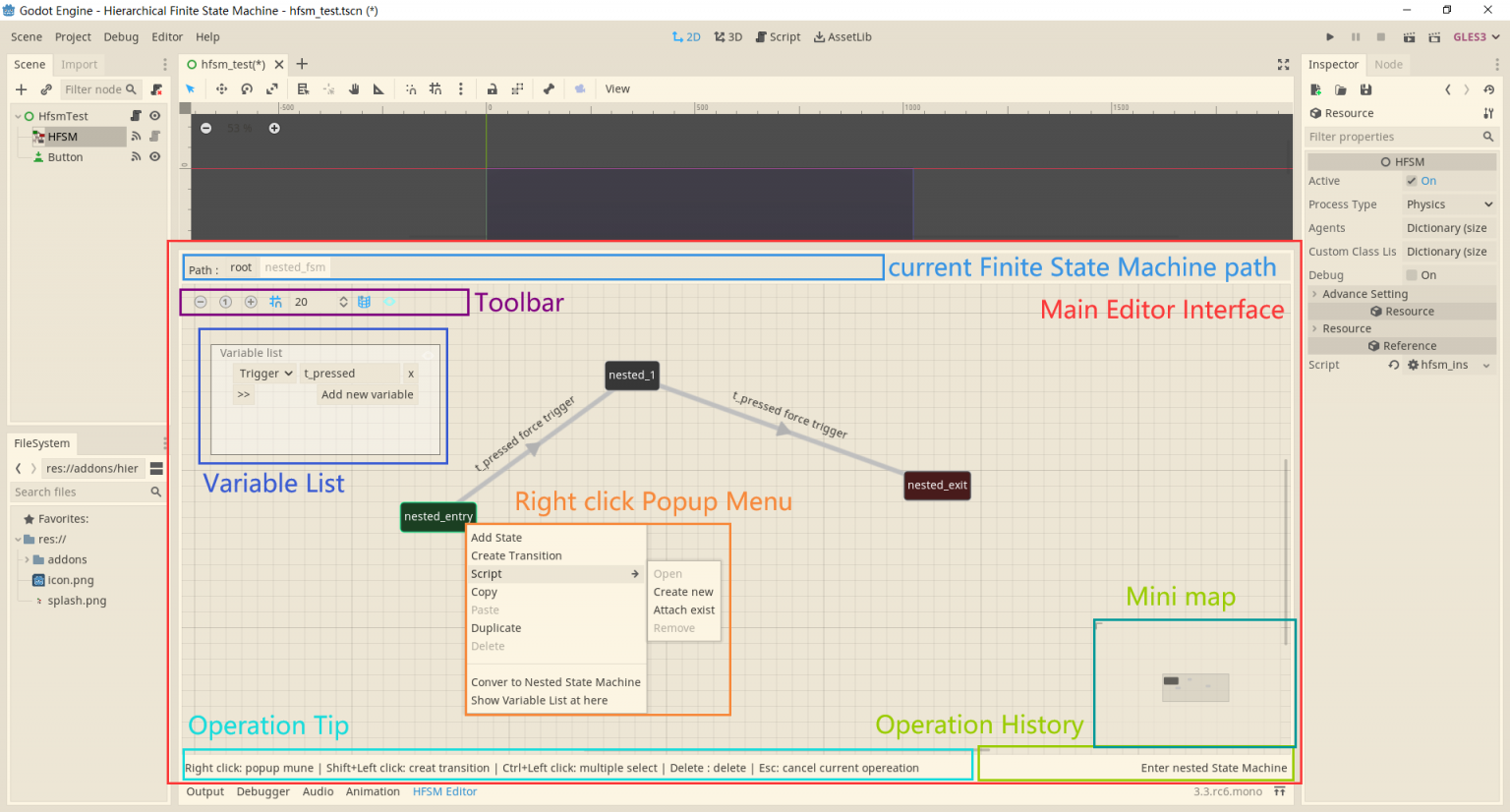Click the zoom-in plus icon in HFSM toolbar
1510x812 pixels.
point(252,302)
